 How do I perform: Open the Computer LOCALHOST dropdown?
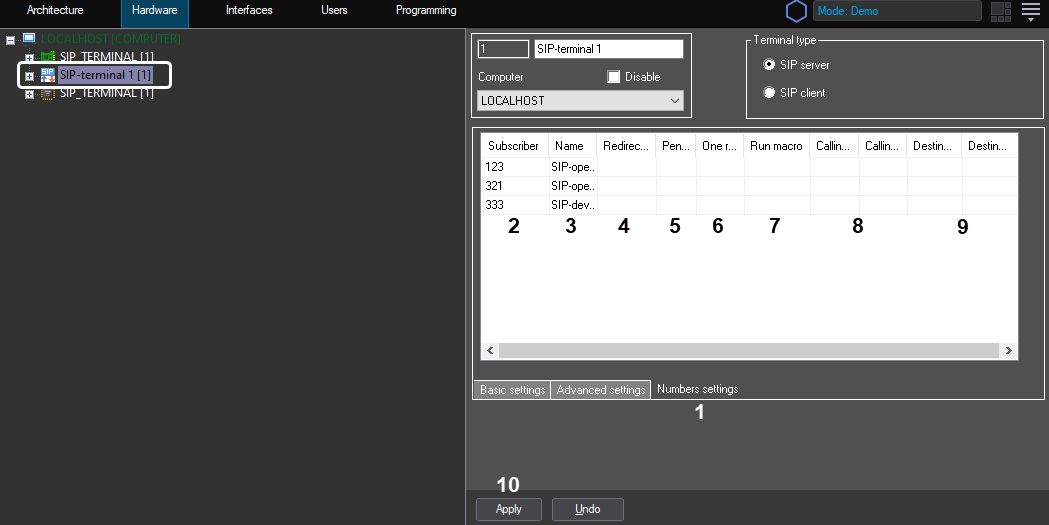(x=580, y=101)
